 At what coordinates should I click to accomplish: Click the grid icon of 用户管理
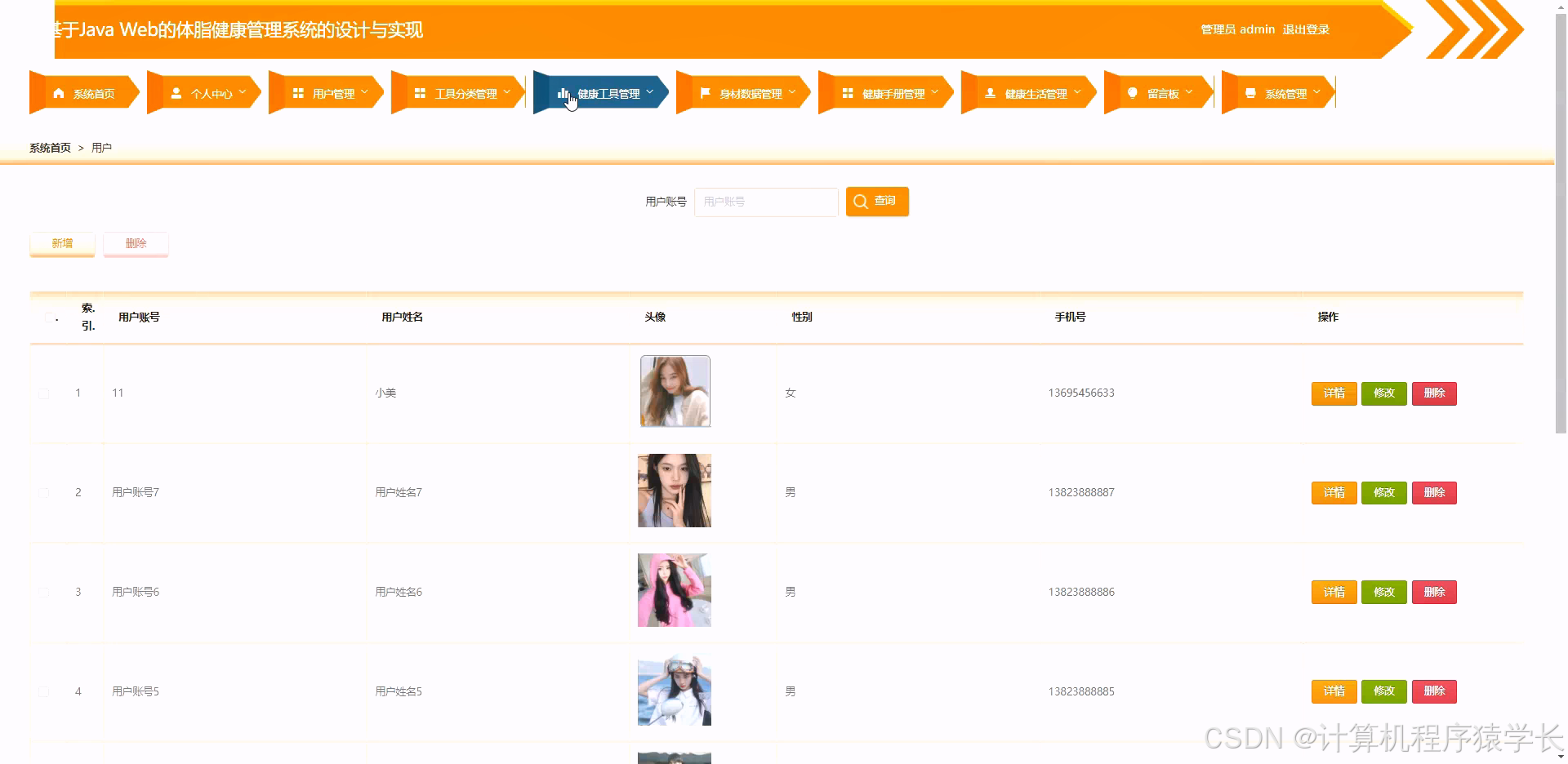click(298, 93)
